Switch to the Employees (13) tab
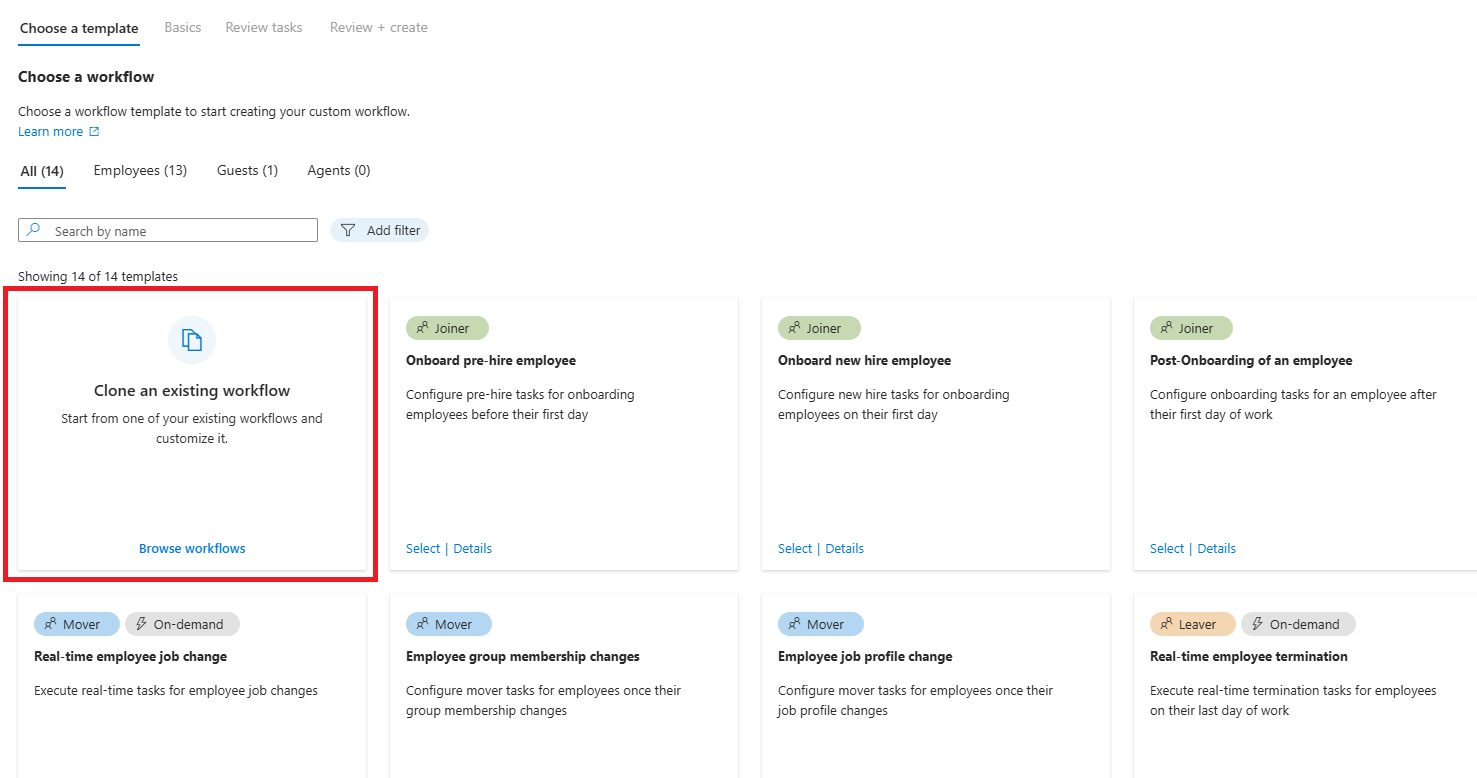Screen dimensions: 1477x778 click(x=140, y=171)
